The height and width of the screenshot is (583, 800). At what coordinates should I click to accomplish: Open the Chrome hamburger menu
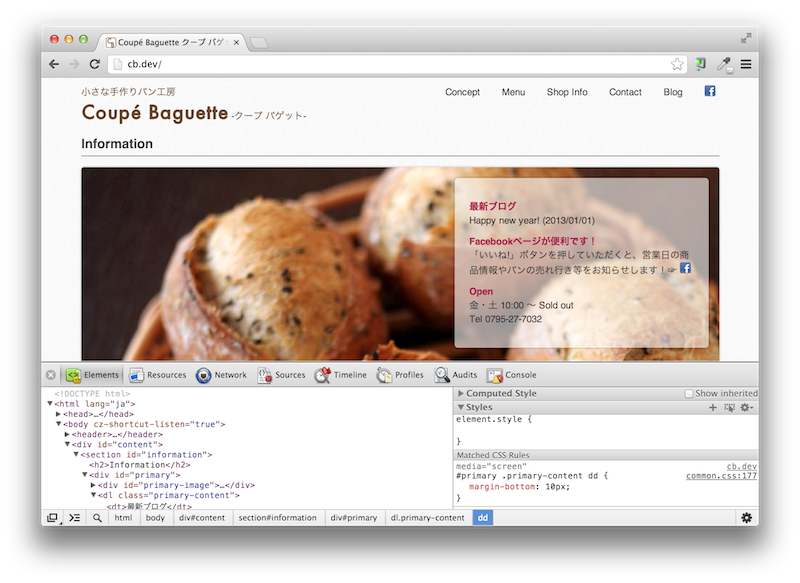coord(746,64)
